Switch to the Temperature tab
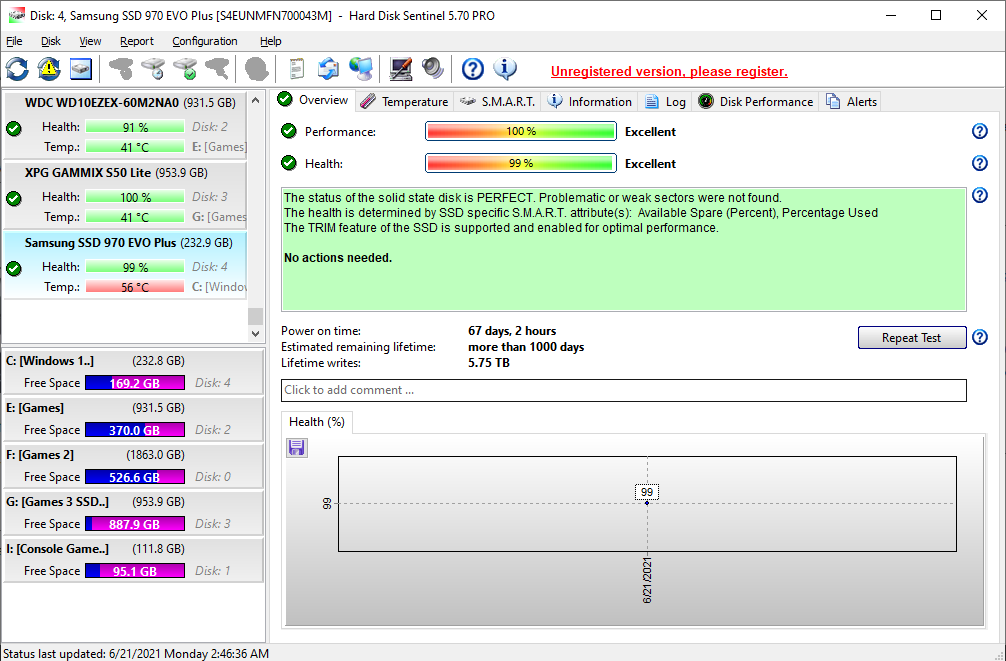Viewport: 1006px width, 661px height. tap(404, 101)
